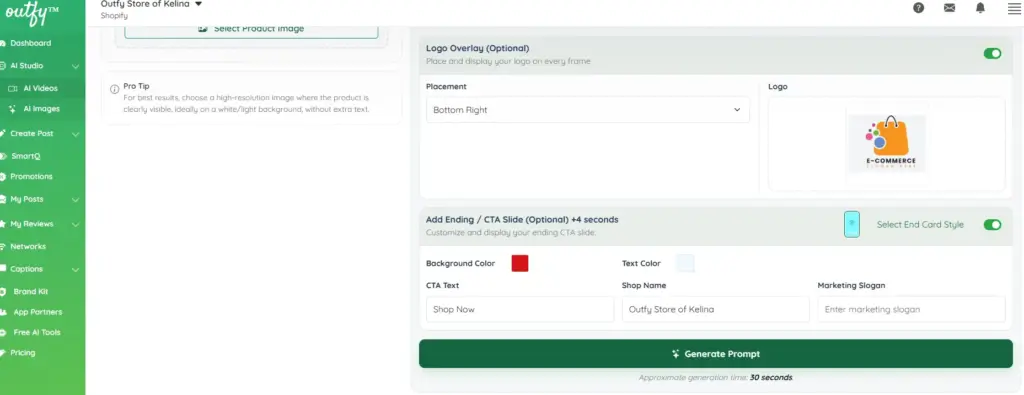Focus the Marketing Slogan input field
Screen dimensions: 1024x395
tap(911, 309)
